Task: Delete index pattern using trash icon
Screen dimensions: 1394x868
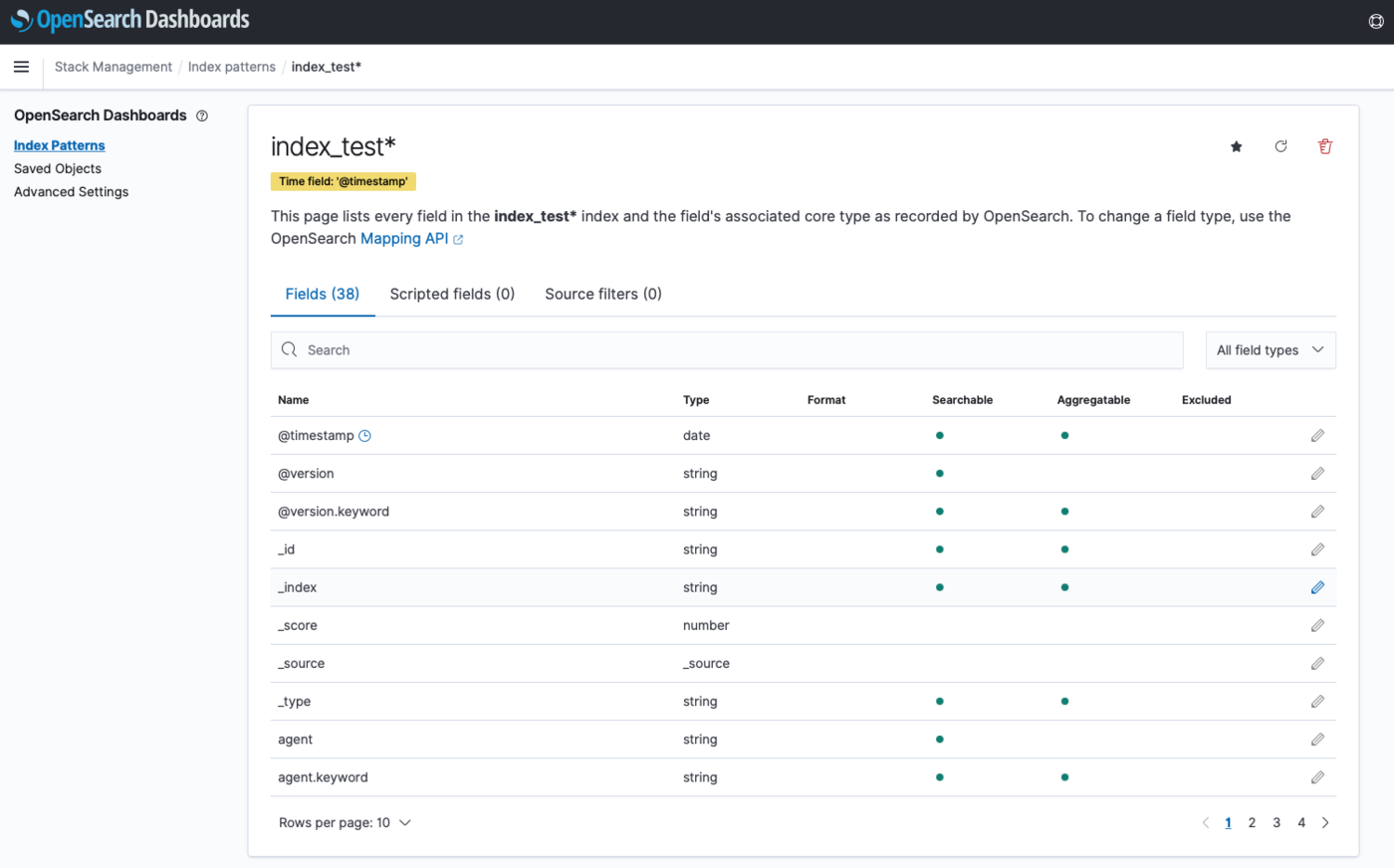Action: point(1324,147)
